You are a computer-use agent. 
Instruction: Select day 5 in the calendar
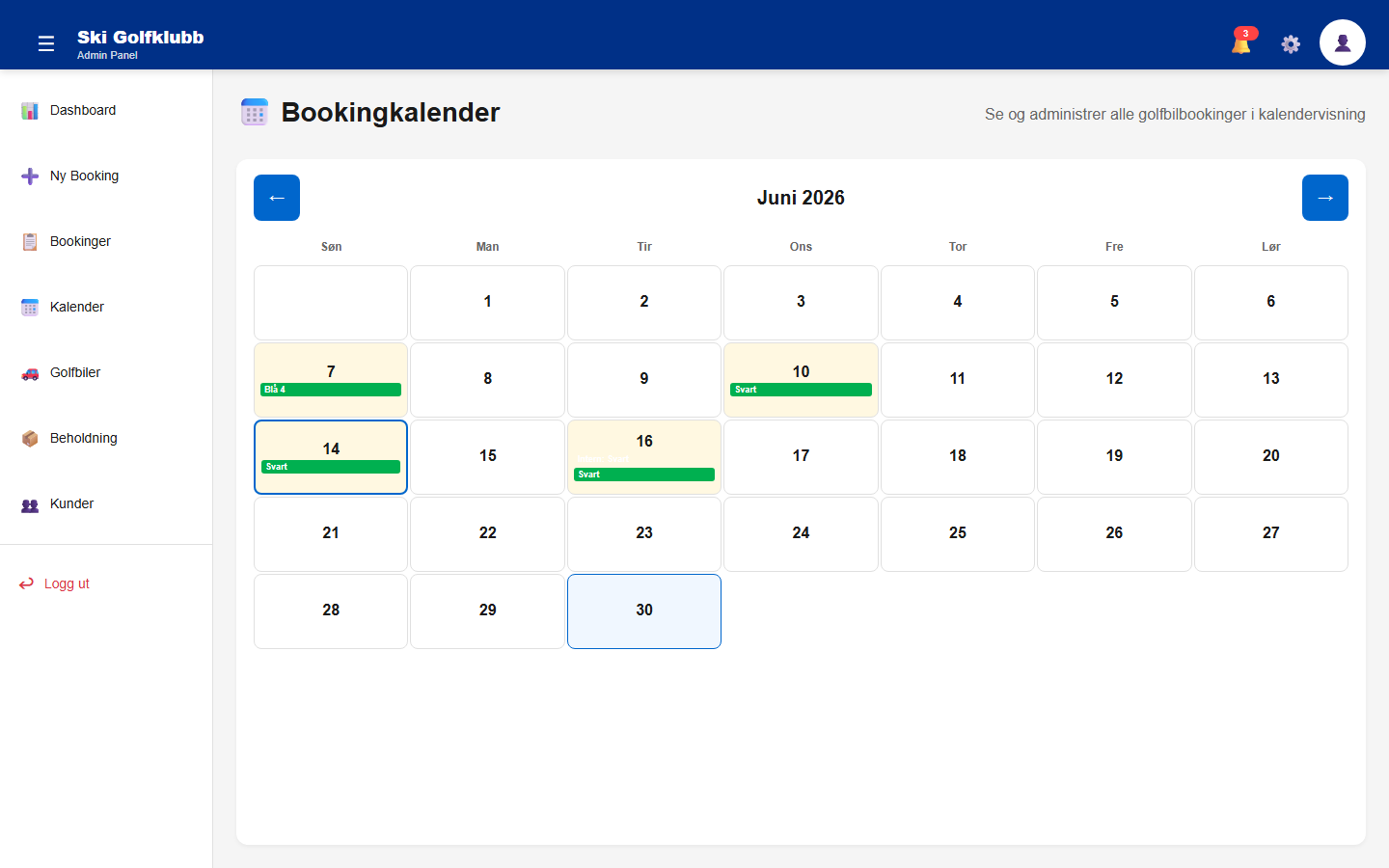(x=1114, y=303)
